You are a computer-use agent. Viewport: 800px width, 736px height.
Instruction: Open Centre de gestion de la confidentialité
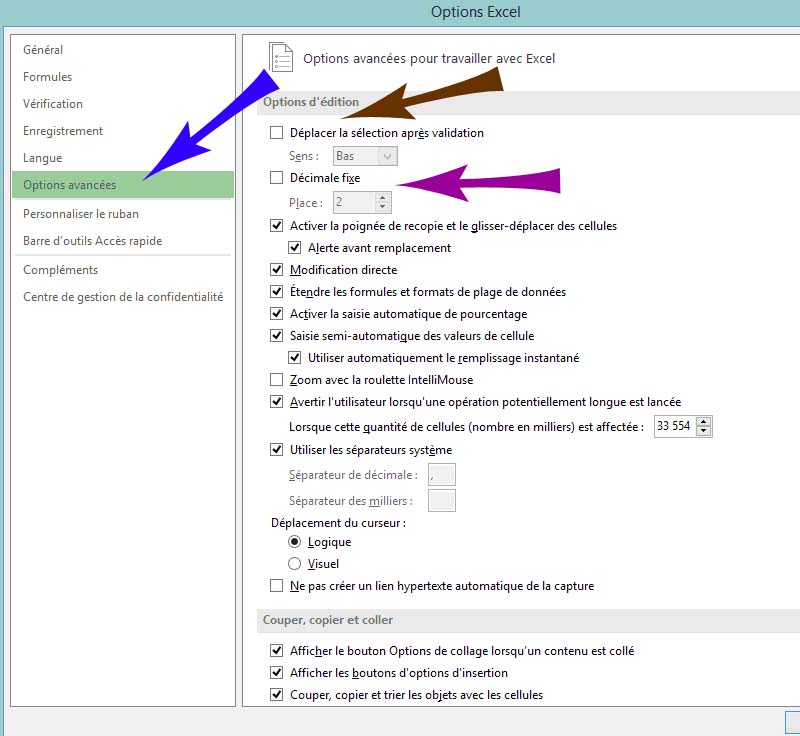point(123,297)
